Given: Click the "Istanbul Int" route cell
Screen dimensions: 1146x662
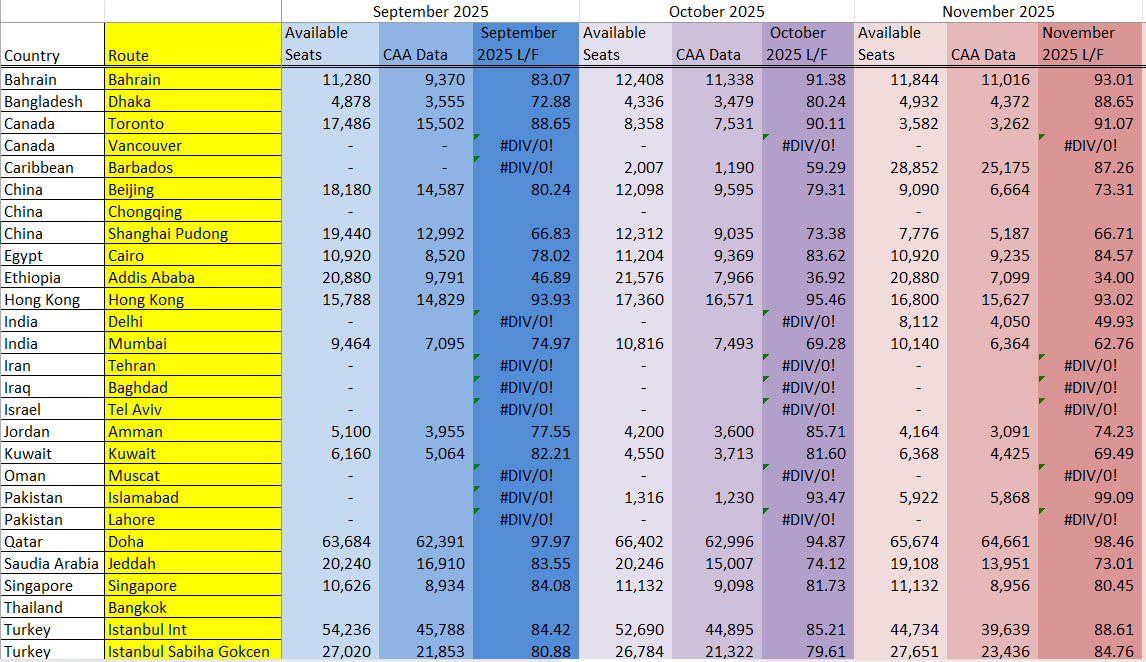Looking at the screenshot, I should tap(193, 629).
